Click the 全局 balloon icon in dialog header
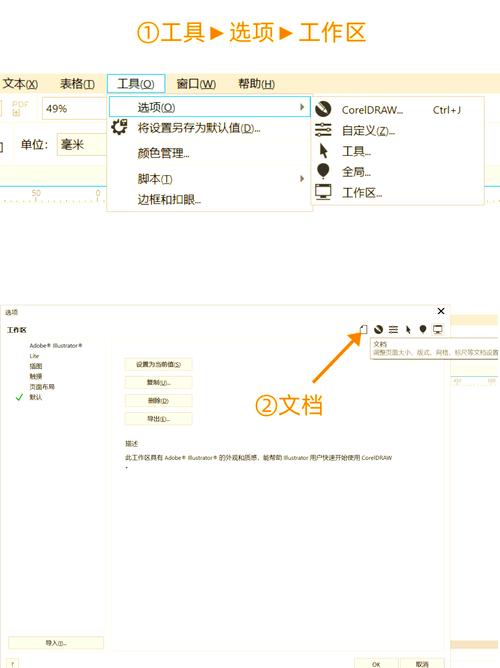This screenshot has height=668, width=500. pos(423,329)
